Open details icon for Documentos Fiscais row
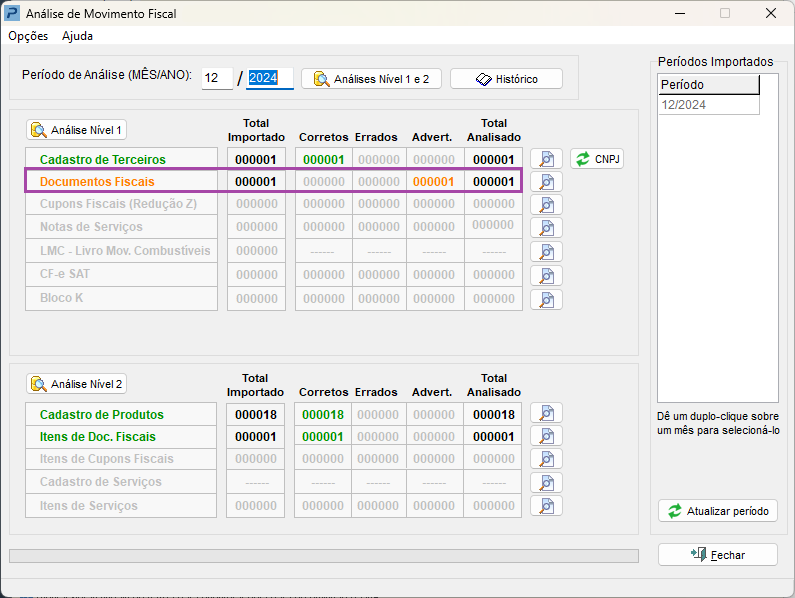This screenshot has height=598, width=795. [546, 182]
